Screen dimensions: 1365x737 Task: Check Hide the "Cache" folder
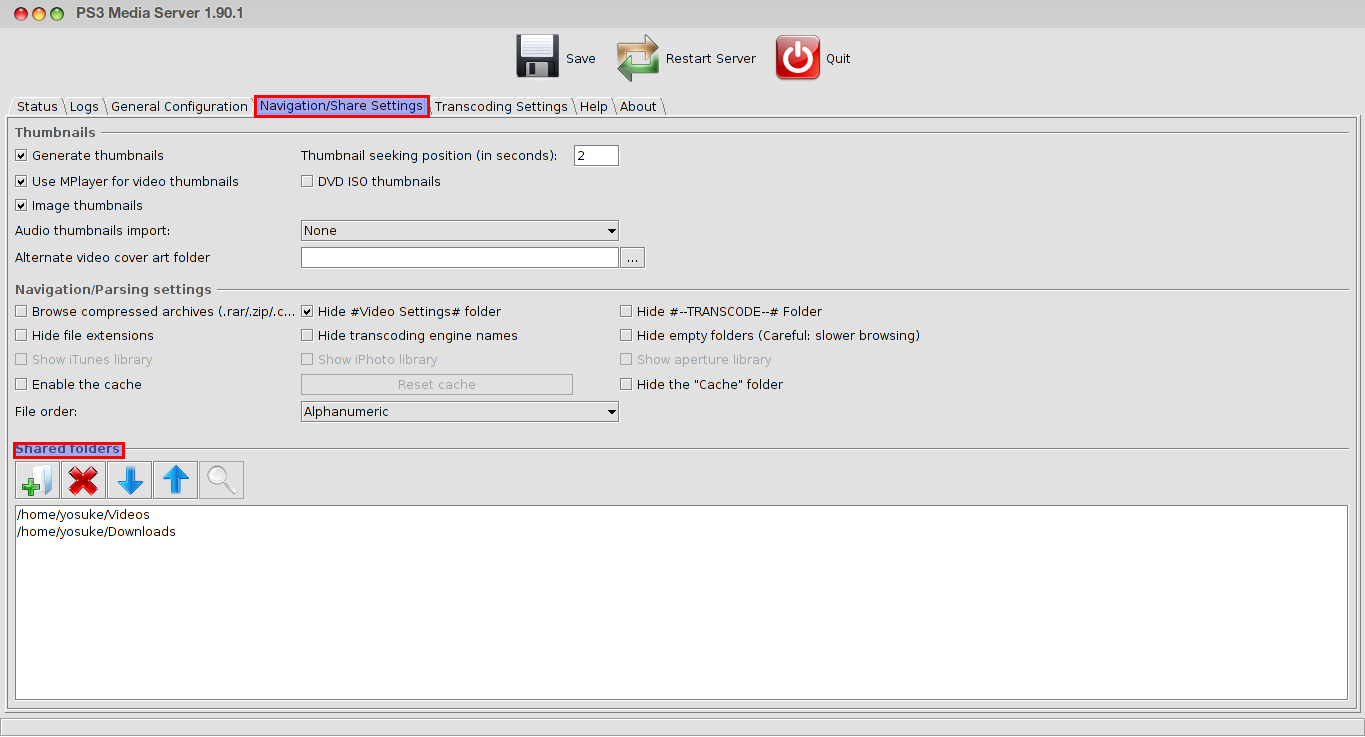(x=626, y=385)
